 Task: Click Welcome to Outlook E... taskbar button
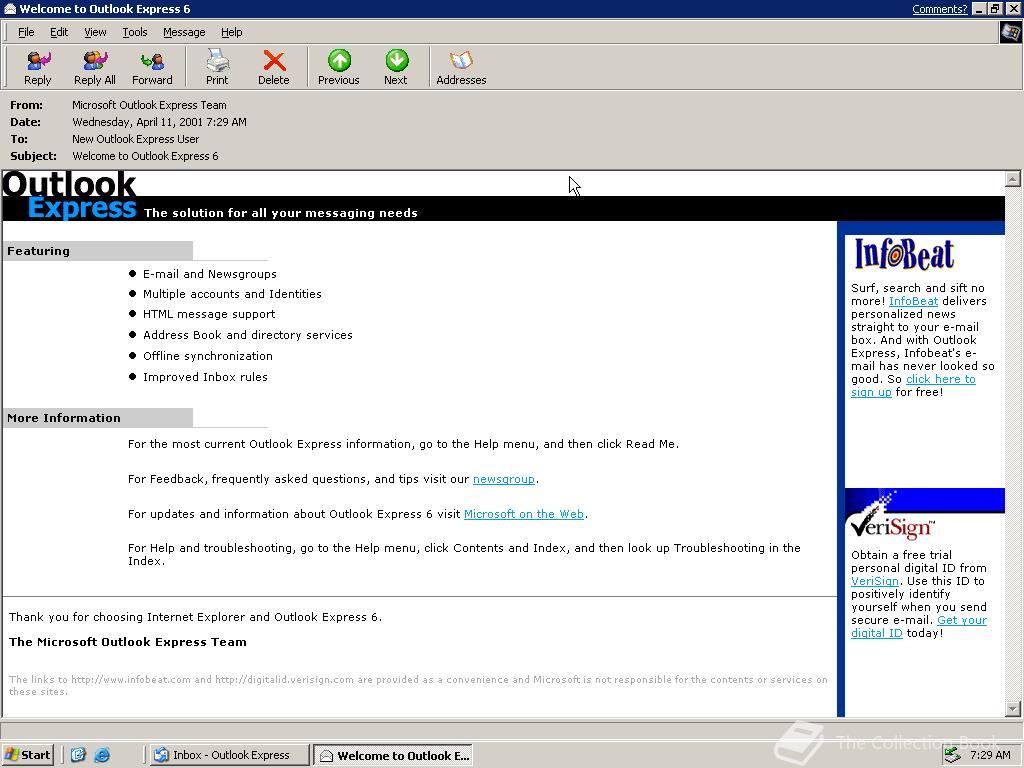pyautogui.click(x=393, y=755)
